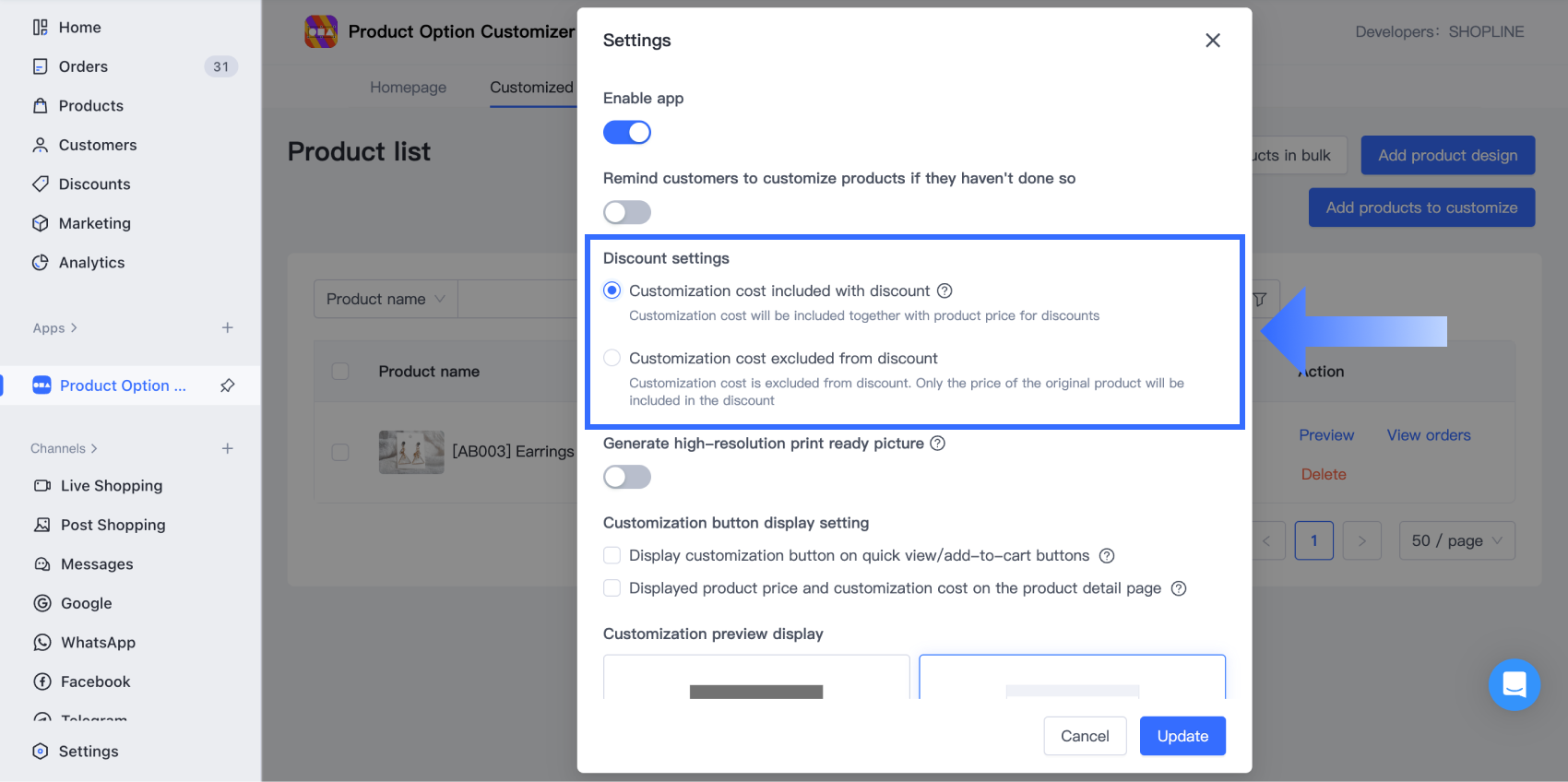Expand the Channels section
Image resolution: width=1568 pixels, height=782 pixels.
pyautogui.click(x=63, y=448)
